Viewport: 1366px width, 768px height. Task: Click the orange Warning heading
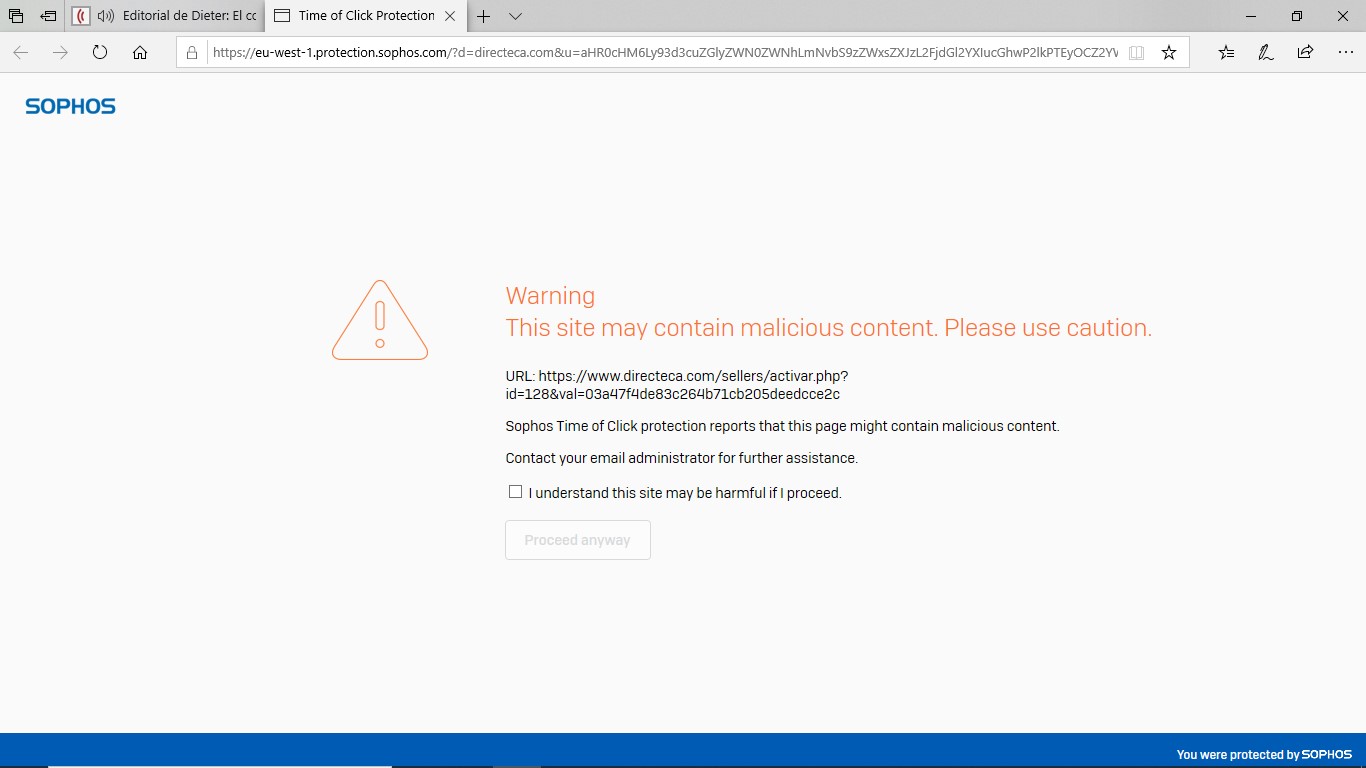(550, 296)
